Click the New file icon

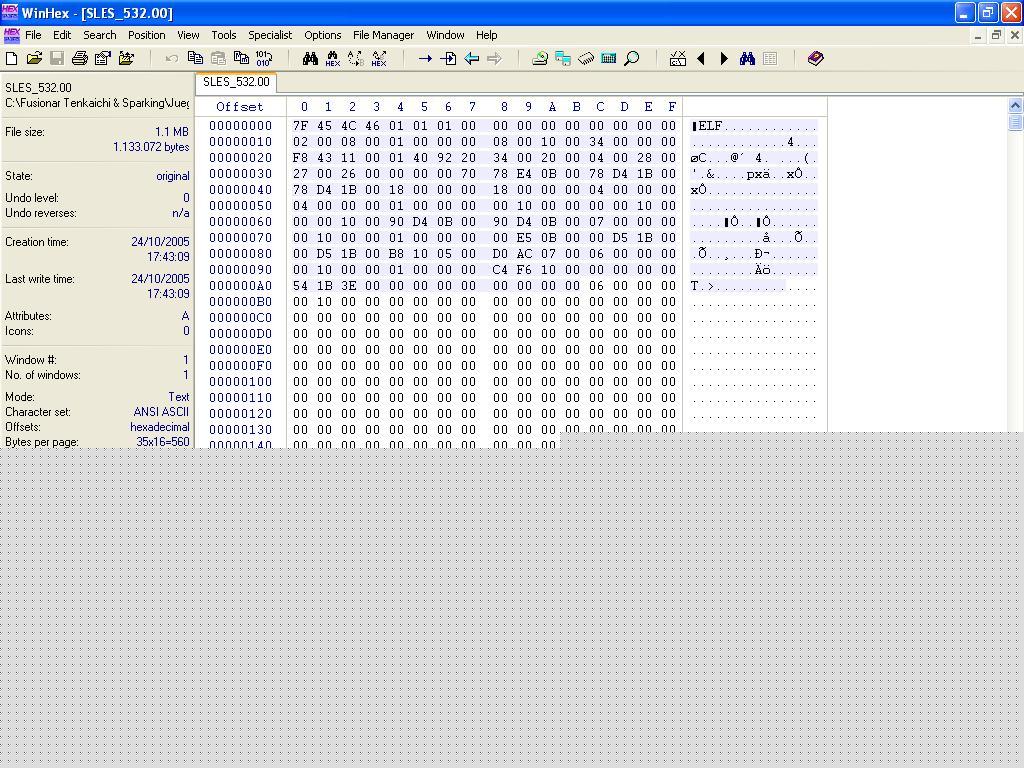pyautogui.click(x=12, y=59)
